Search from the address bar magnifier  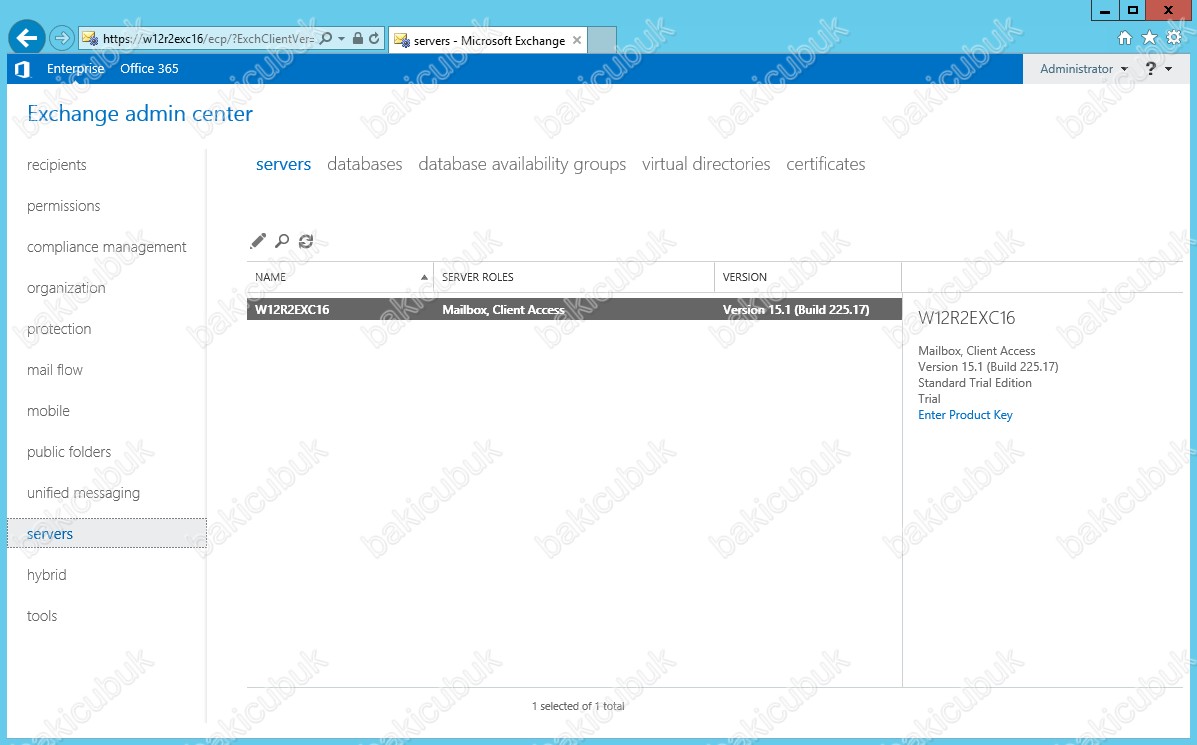(326, 38)
